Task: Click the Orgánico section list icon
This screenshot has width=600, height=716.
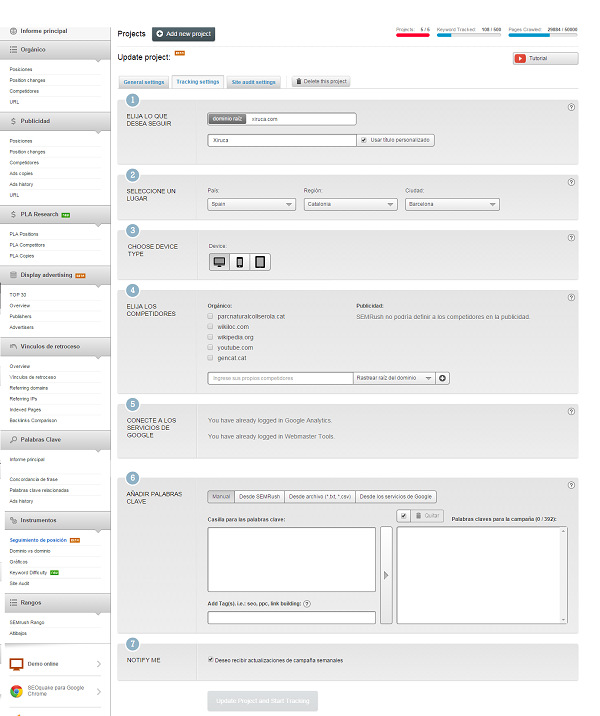Action: 13,49
